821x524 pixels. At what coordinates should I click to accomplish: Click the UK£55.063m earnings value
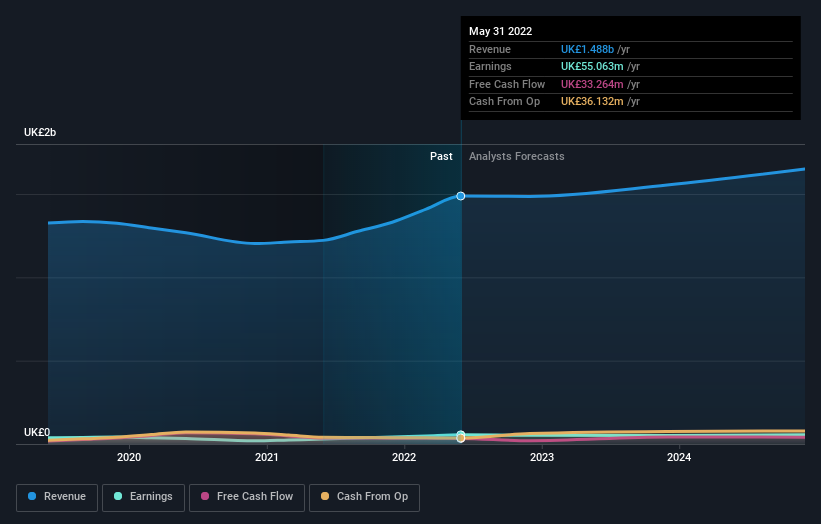pyautogui.click(x=592, y=66)
